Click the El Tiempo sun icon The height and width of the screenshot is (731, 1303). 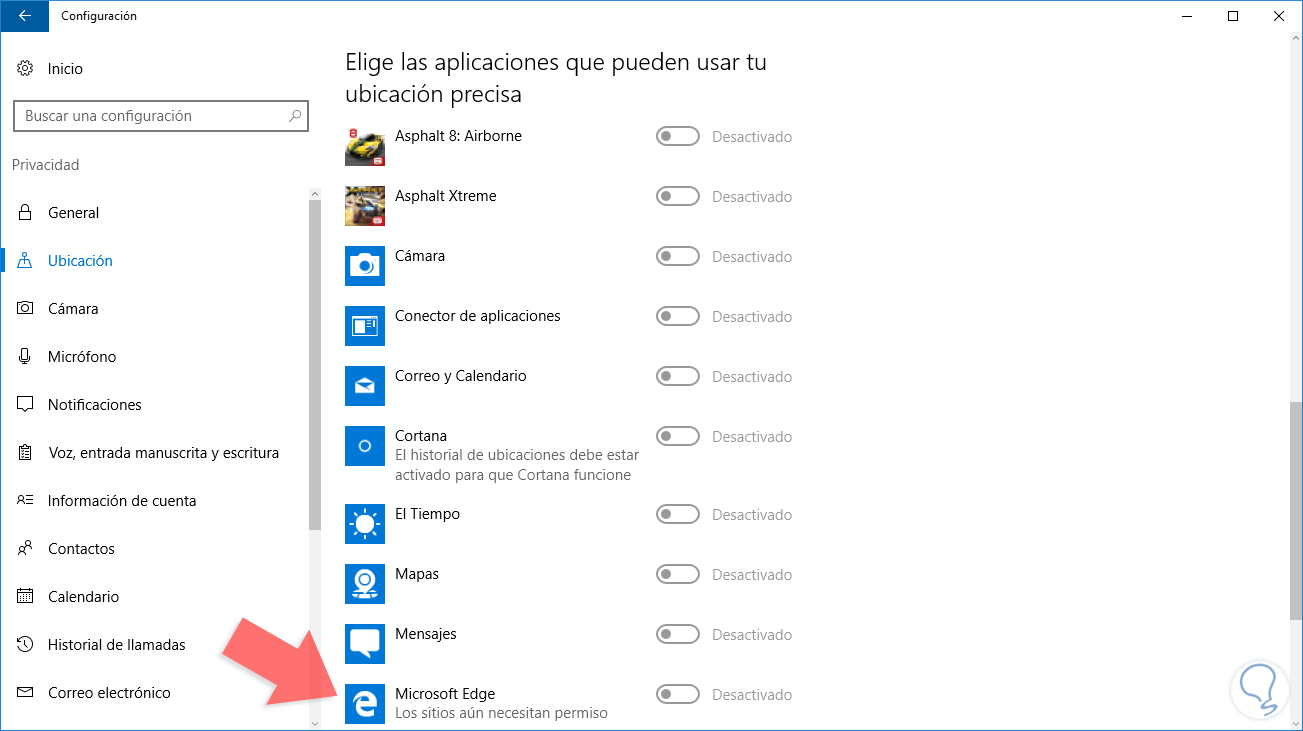click(x=365, y=524)
